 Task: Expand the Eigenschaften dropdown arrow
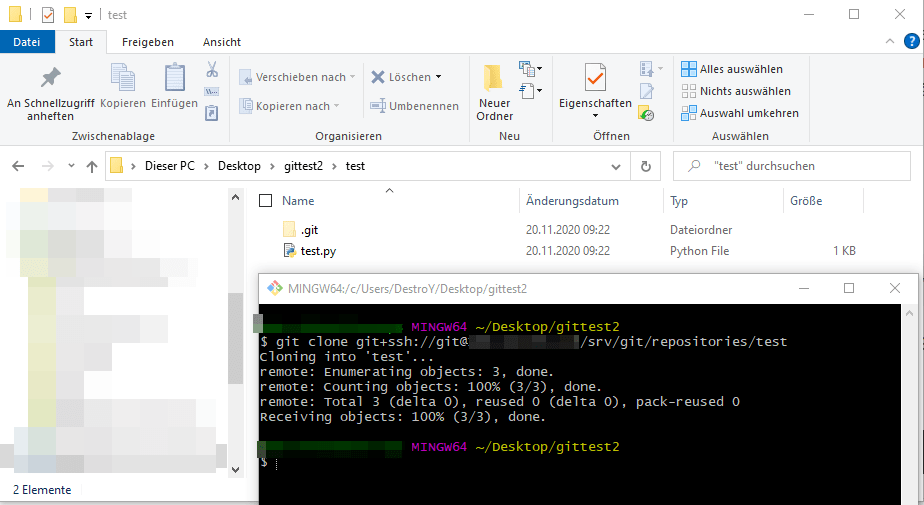click(595, 115)
